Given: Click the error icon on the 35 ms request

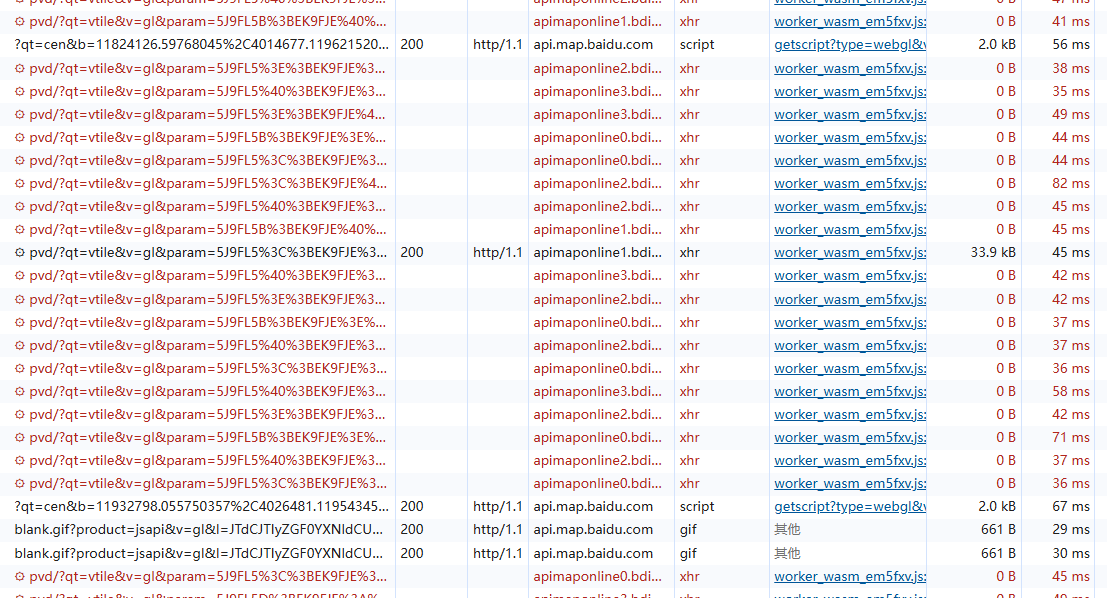Looking at the screenshot, I should 20,92.
